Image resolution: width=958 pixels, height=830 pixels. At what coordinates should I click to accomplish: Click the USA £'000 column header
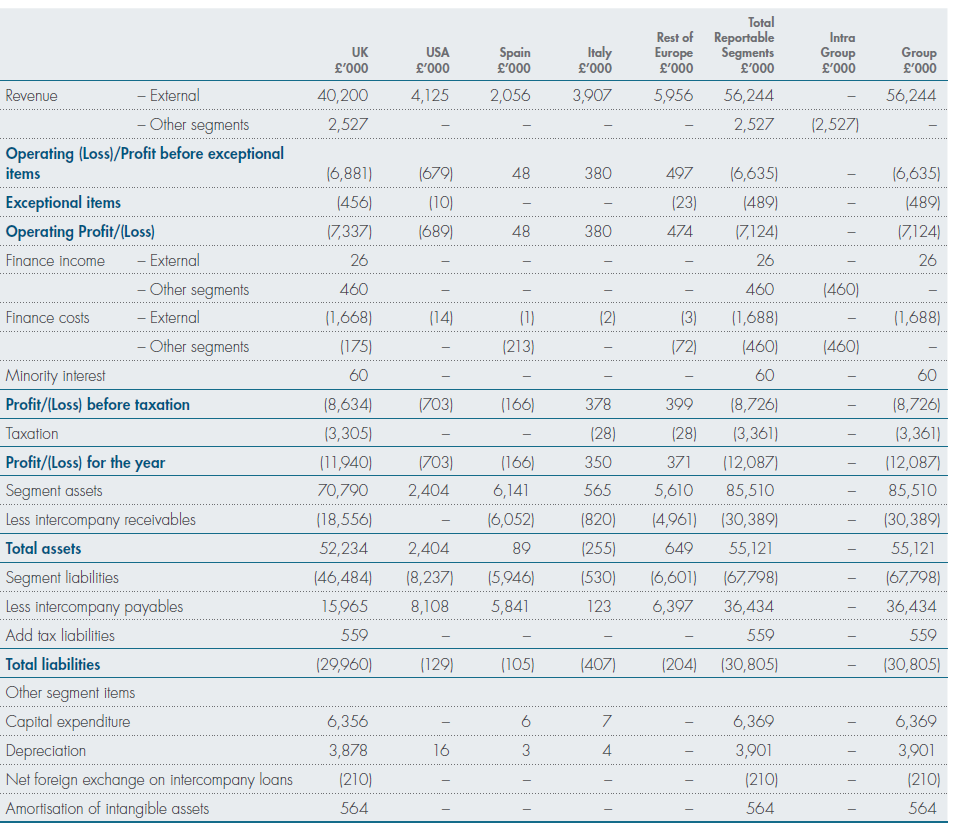click(433, 61)
